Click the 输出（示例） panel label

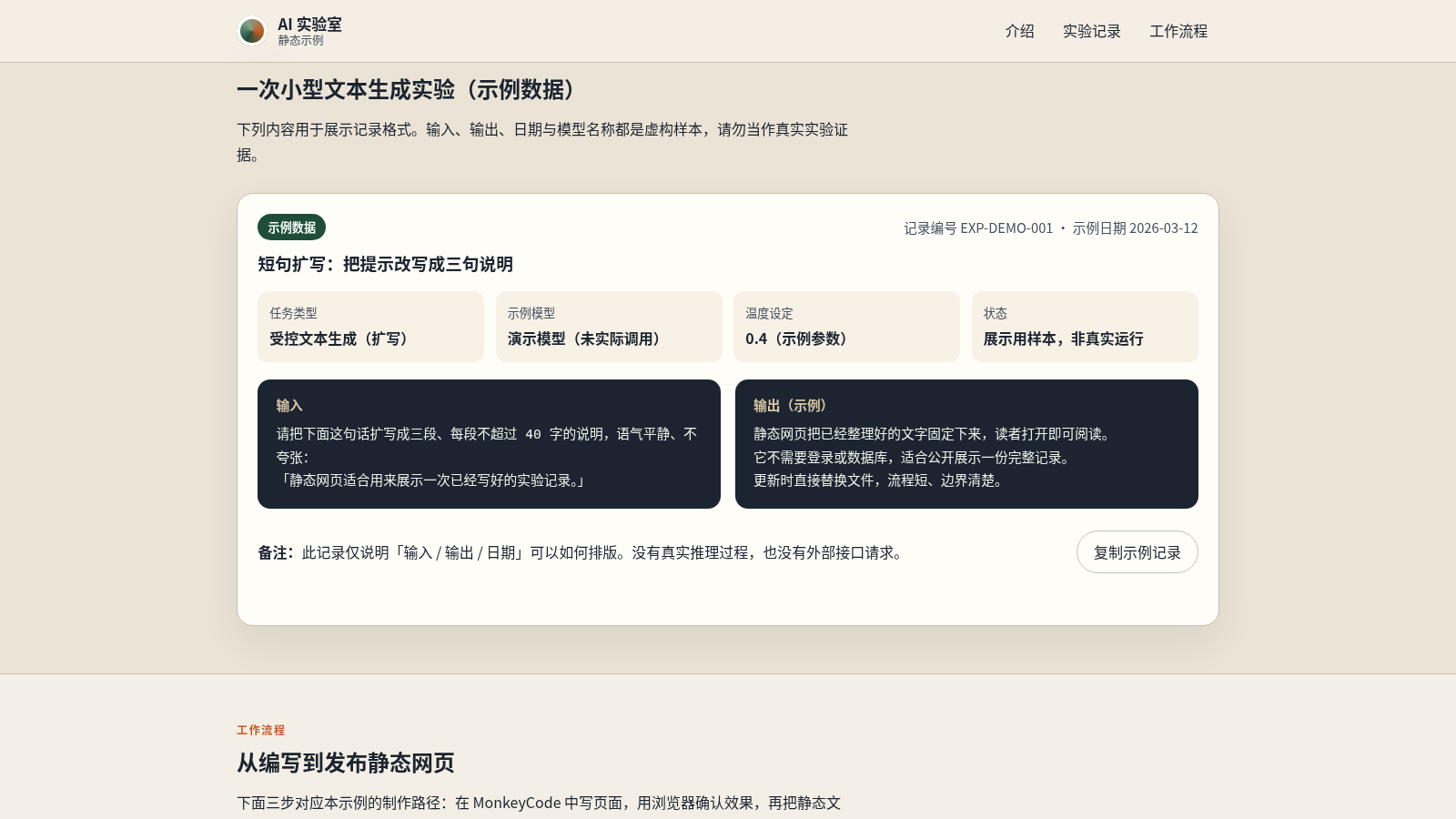click(x=793, y=406)
